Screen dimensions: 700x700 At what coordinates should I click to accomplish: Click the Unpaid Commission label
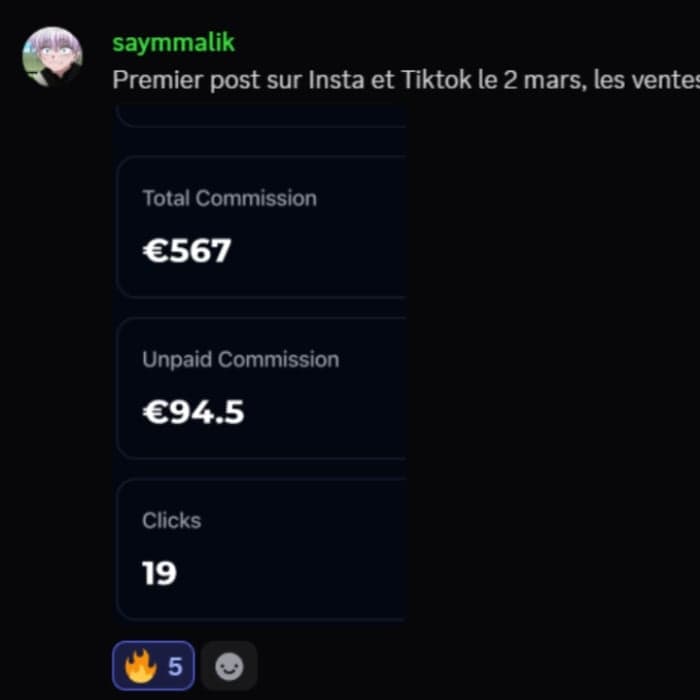click(241, 359)
